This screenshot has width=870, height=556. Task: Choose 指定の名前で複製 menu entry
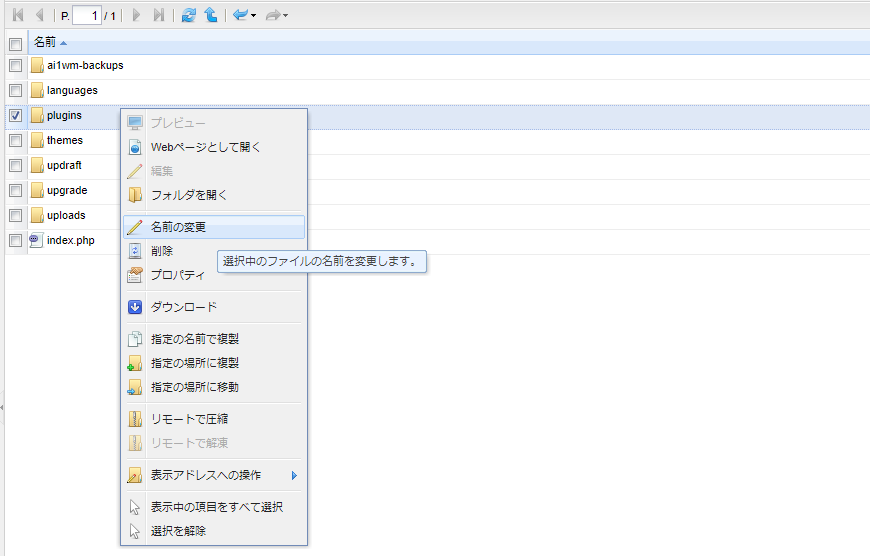(x=214, y=339)
